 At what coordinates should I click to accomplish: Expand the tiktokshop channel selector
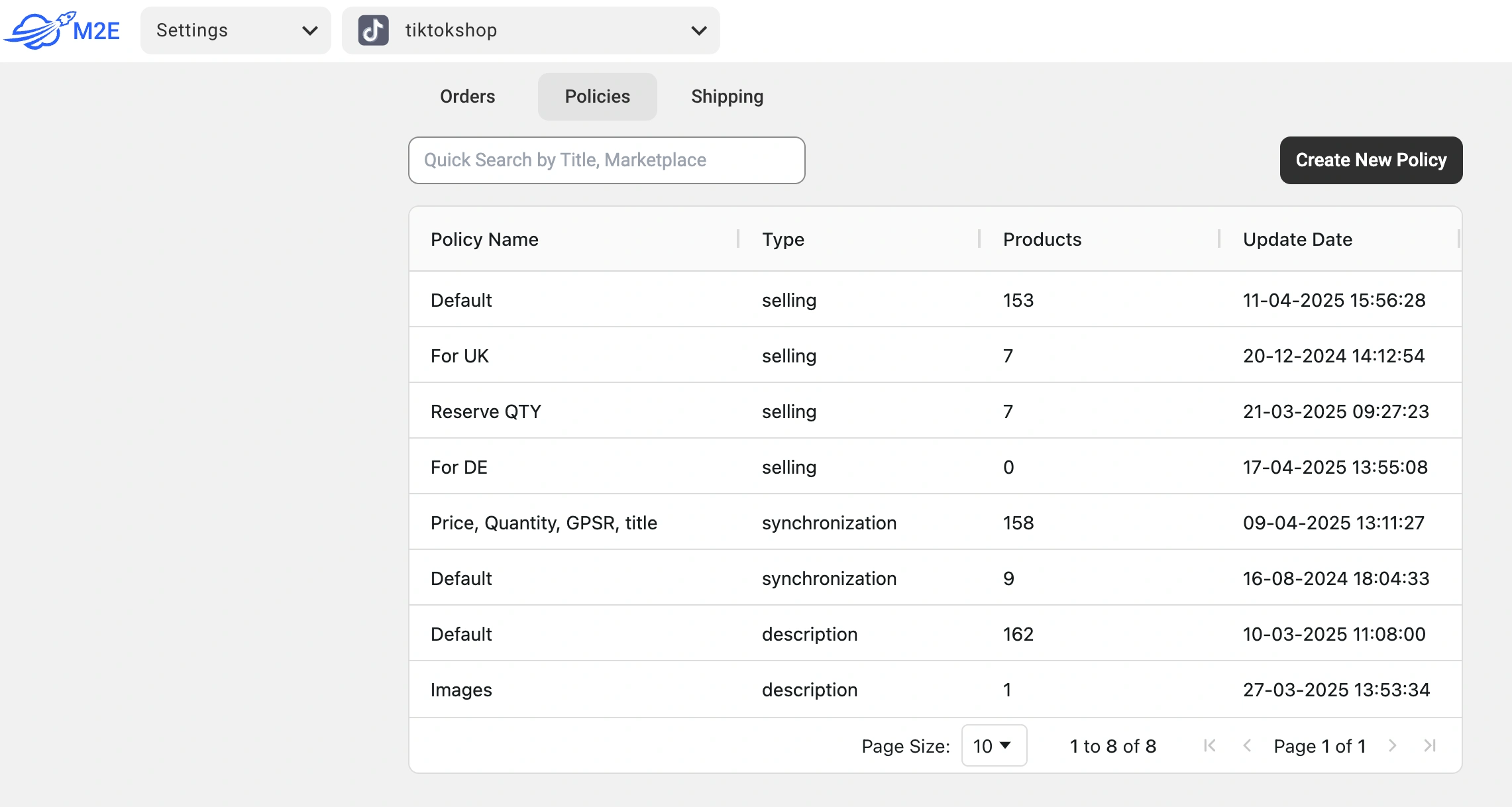[531, 30]
